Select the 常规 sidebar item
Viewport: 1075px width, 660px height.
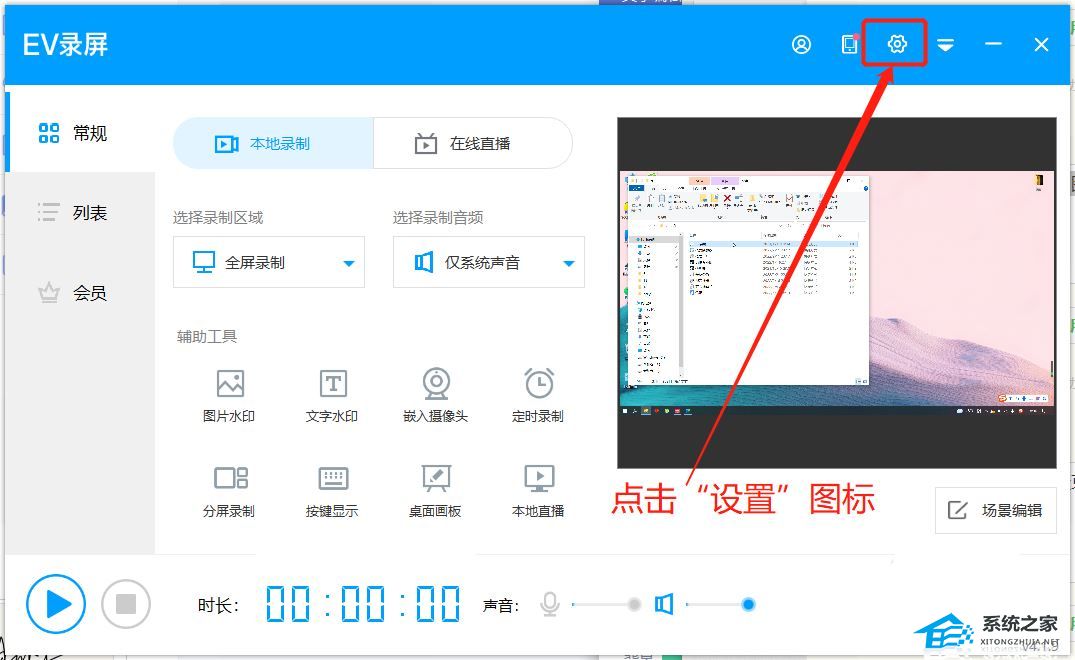click(x=80, y=132)
